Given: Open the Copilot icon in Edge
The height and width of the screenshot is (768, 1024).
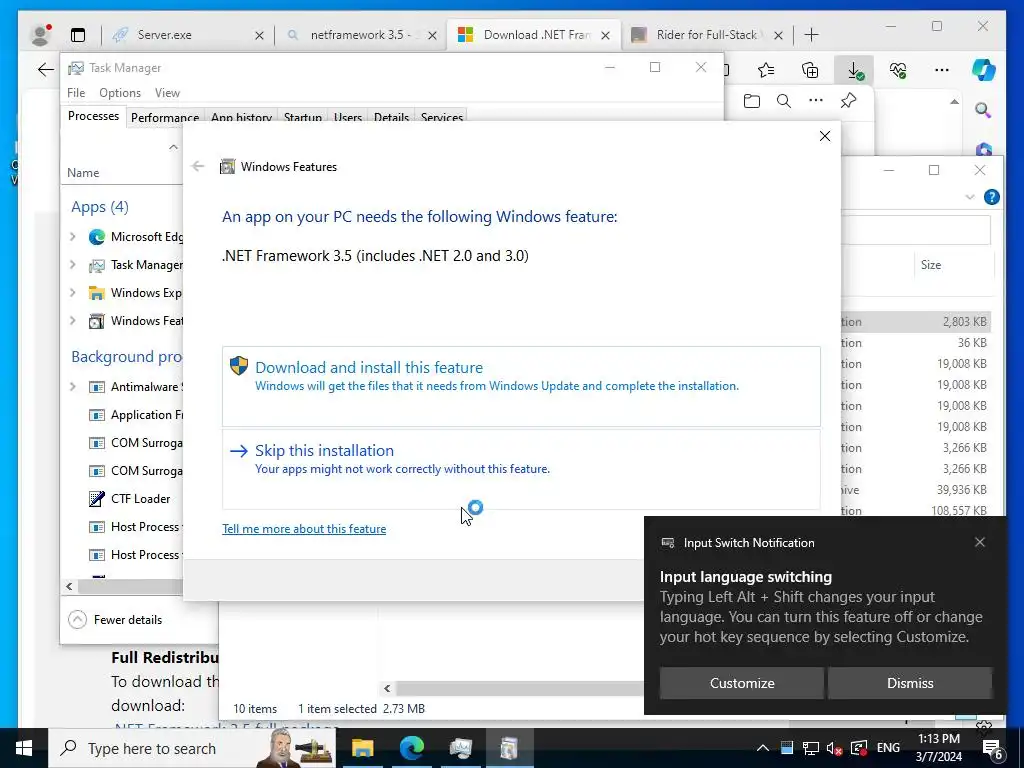Looking at the screenshot, I should tap(984, 70).
